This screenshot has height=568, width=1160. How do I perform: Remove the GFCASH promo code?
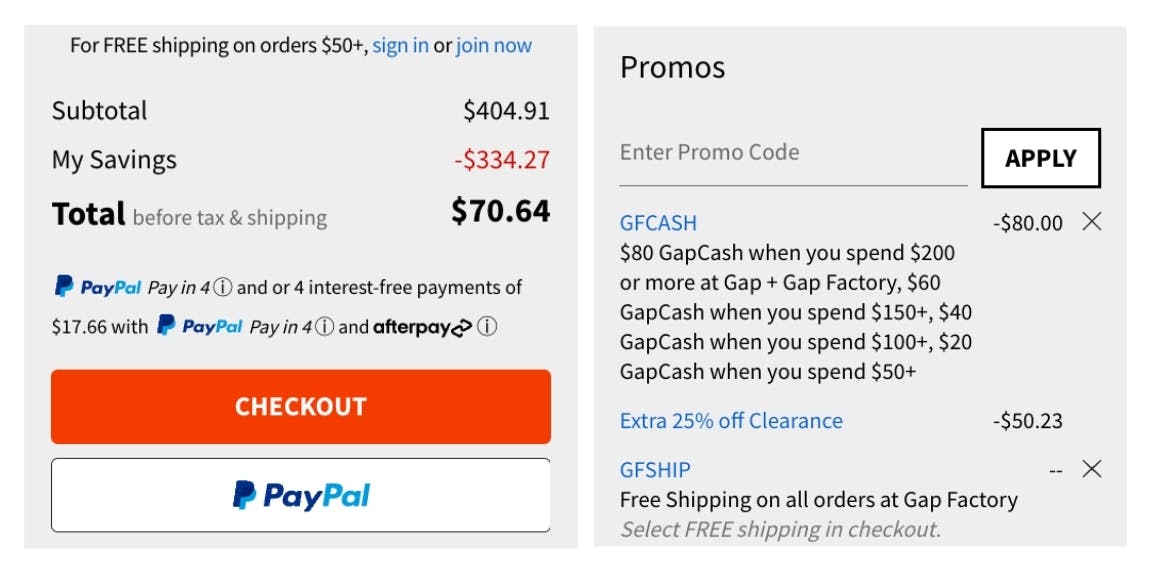(x=1092, y=222)
